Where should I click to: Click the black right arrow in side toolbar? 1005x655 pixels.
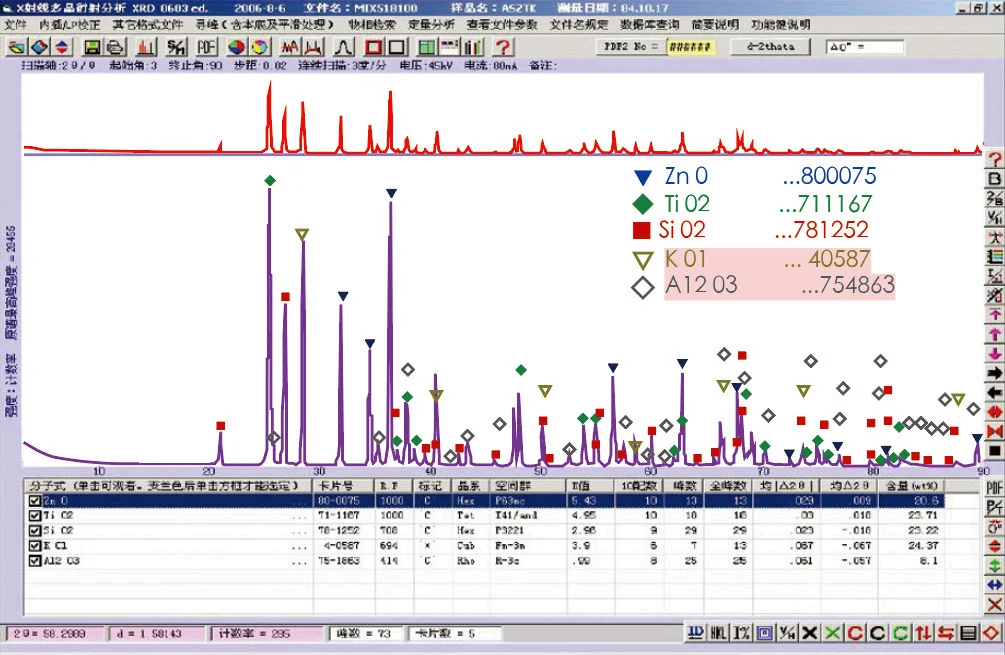994,372
